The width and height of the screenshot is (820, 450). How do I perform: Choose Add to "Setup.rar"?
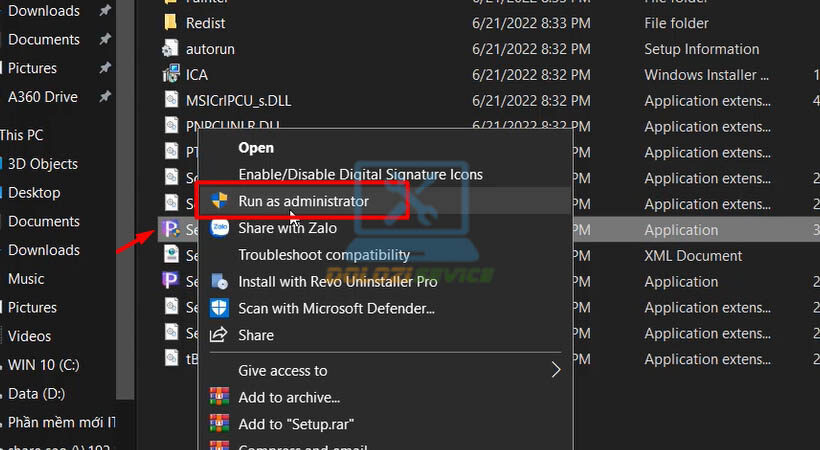pos(296,424)
